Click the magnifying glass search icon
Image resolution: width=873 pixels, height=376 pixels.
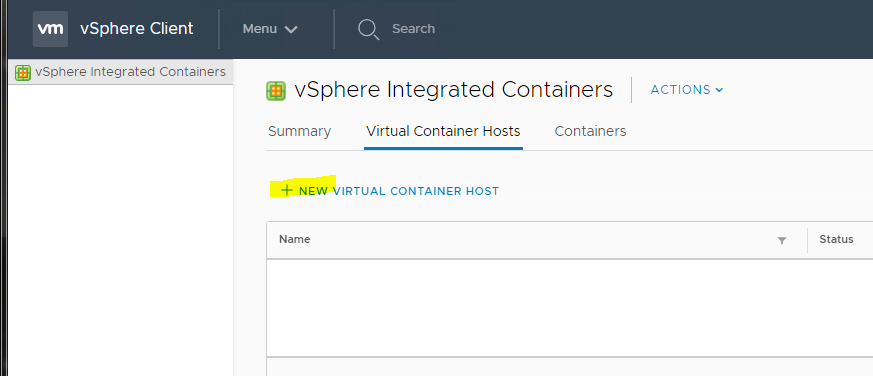368,29
